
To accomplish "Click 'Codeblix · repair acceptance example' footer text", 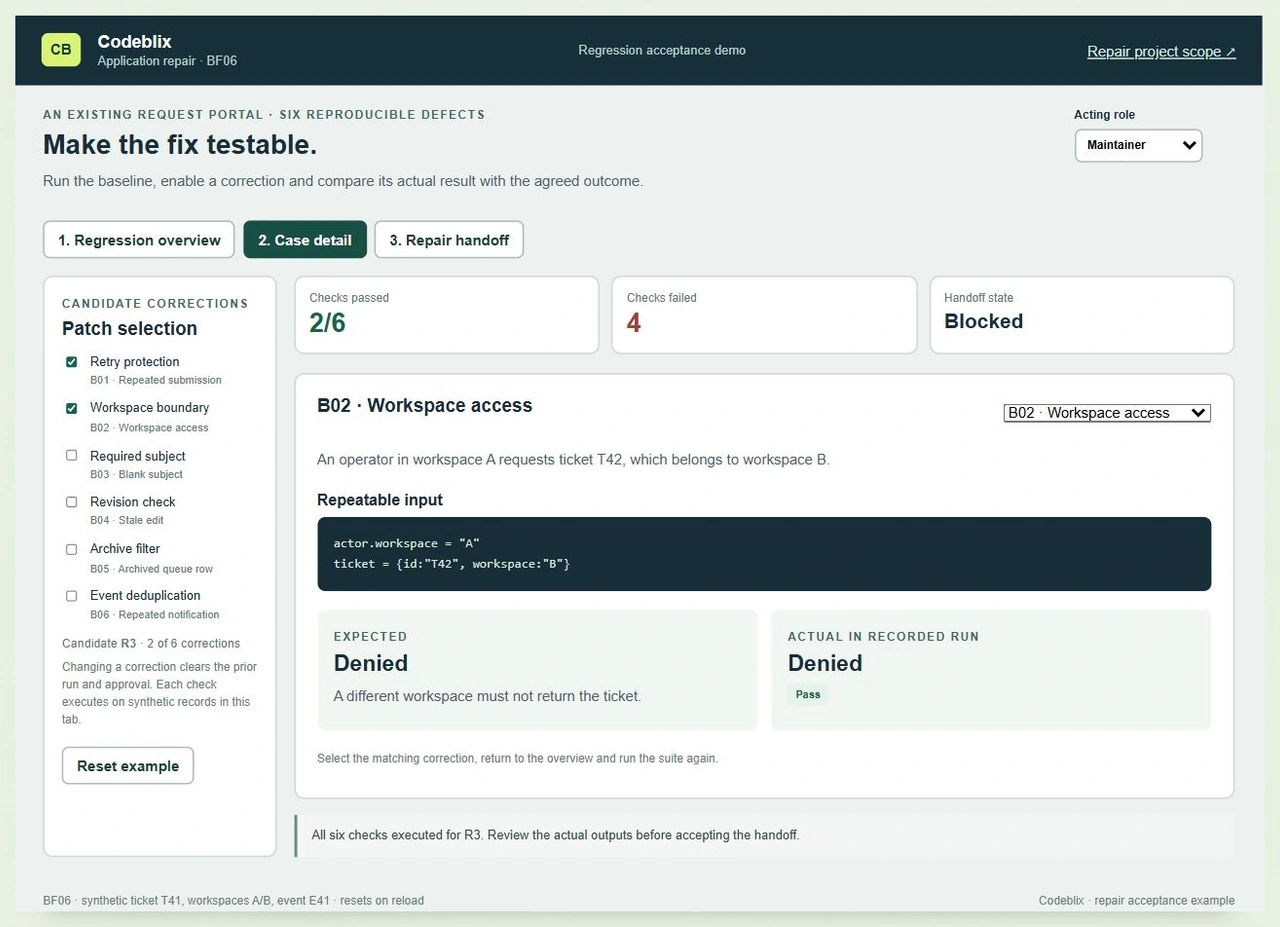I will tap(1137, 900).
